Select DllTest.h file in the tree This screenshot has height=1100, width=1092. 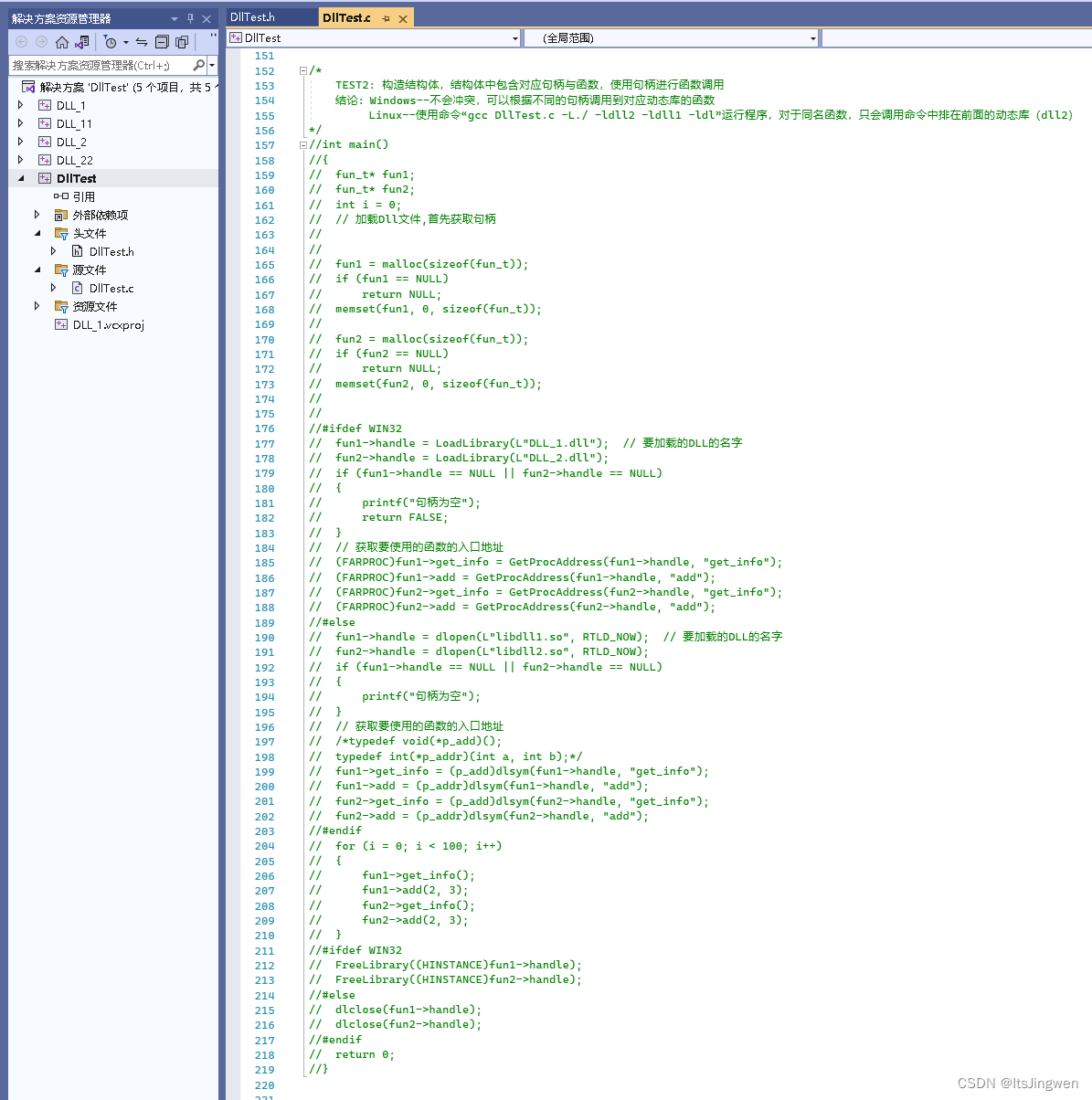point(111,251)
